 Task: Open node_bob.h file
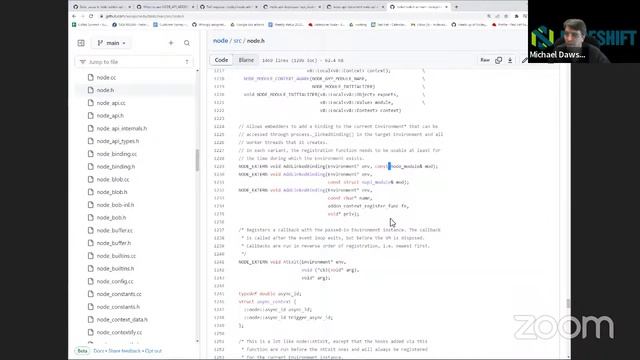point(111,218)
